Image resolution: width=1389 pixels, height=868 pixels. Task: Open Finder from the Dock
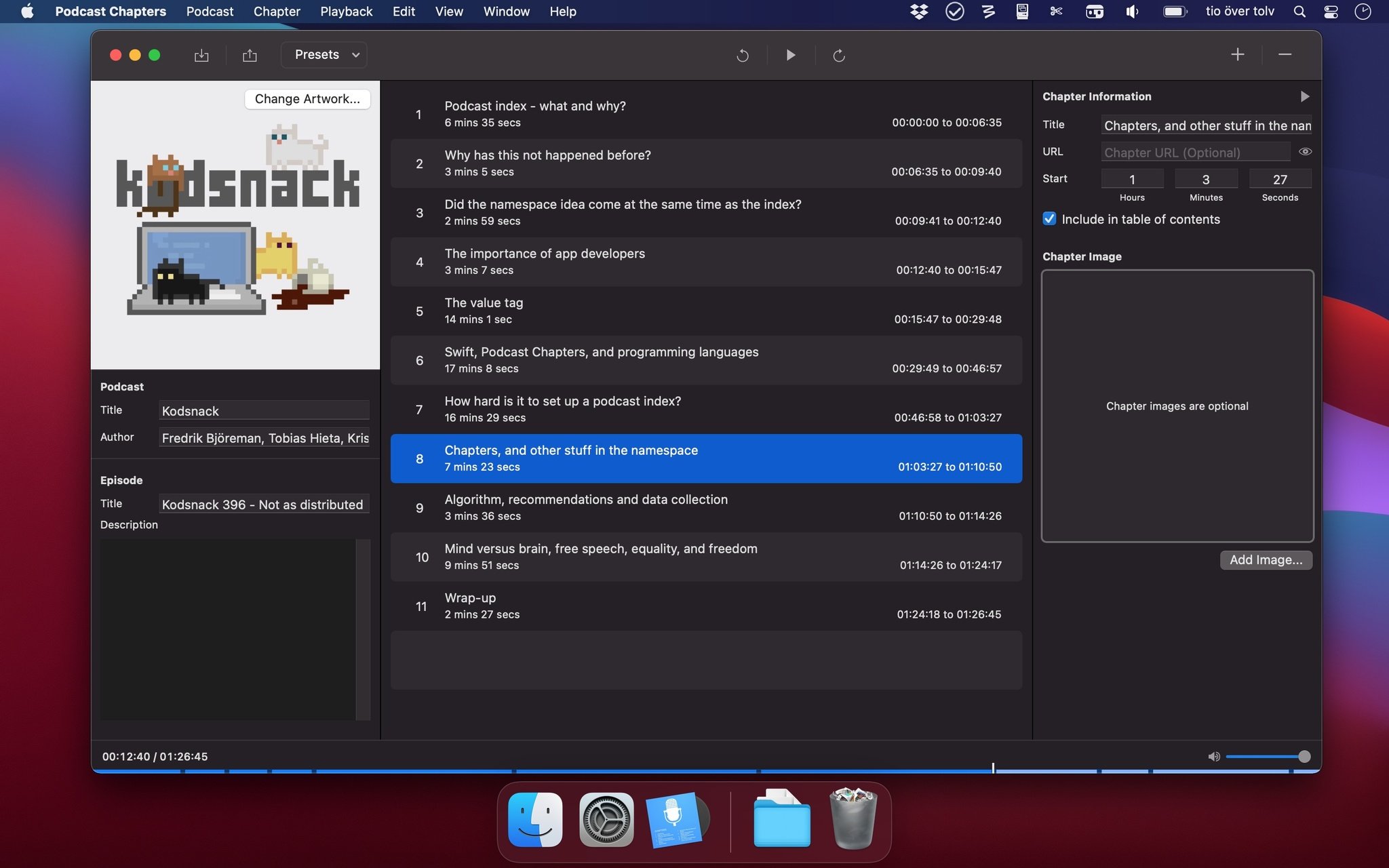point(535,820)
